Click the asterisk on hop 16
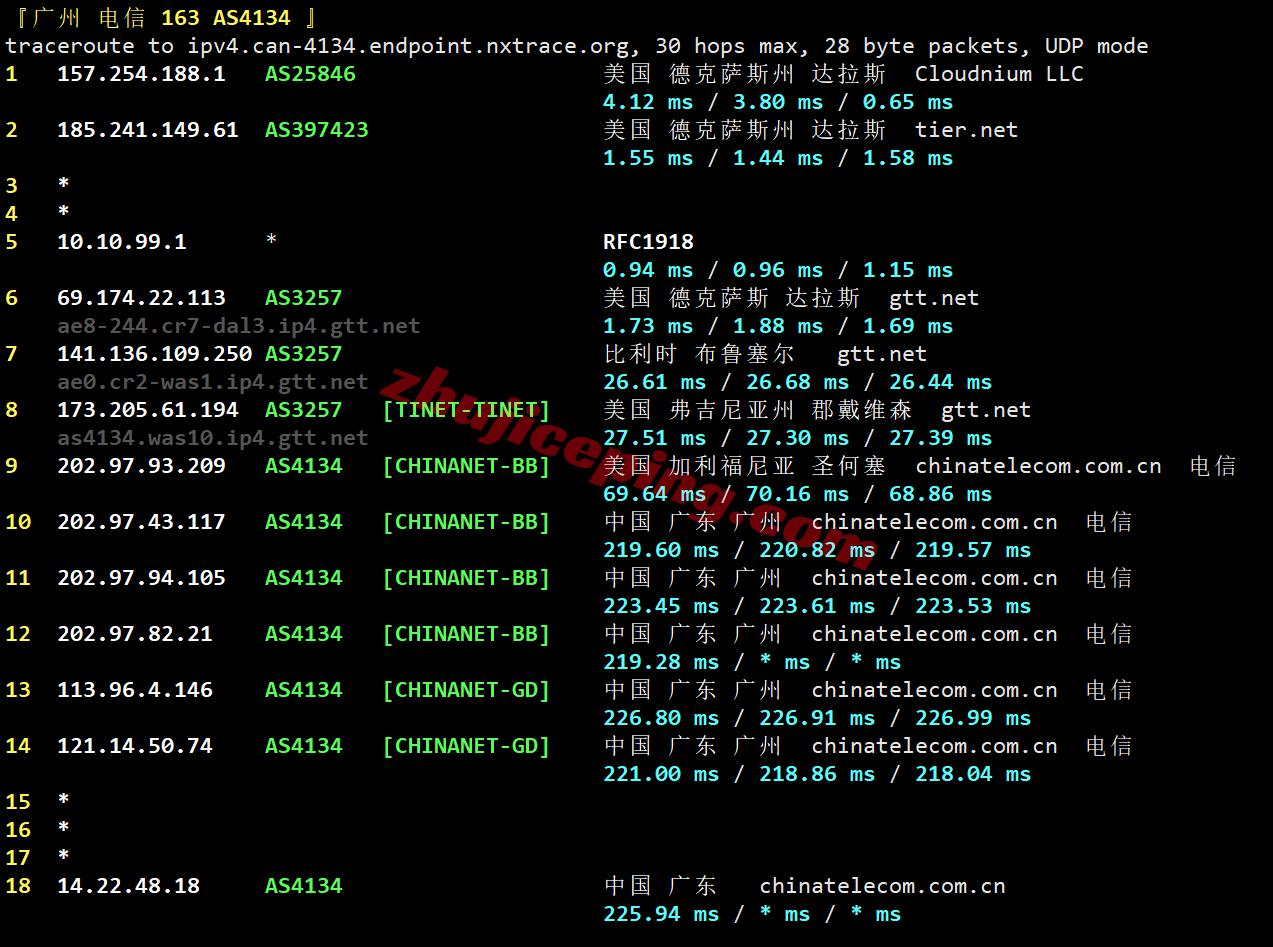This screenshot has width=1273, height=947. tap(64, 828)
